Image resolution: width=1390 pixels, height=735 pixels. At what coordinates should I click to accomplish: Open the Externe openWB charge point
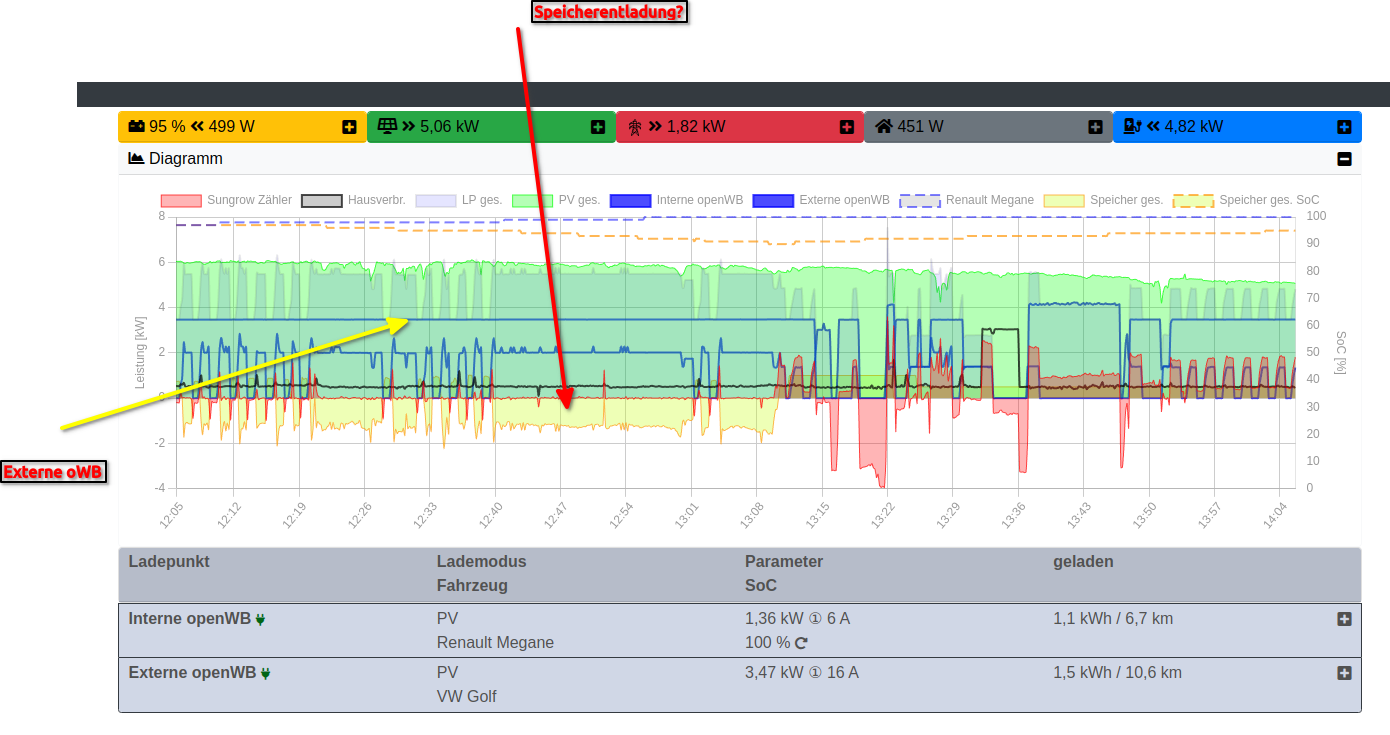(192, 672)
